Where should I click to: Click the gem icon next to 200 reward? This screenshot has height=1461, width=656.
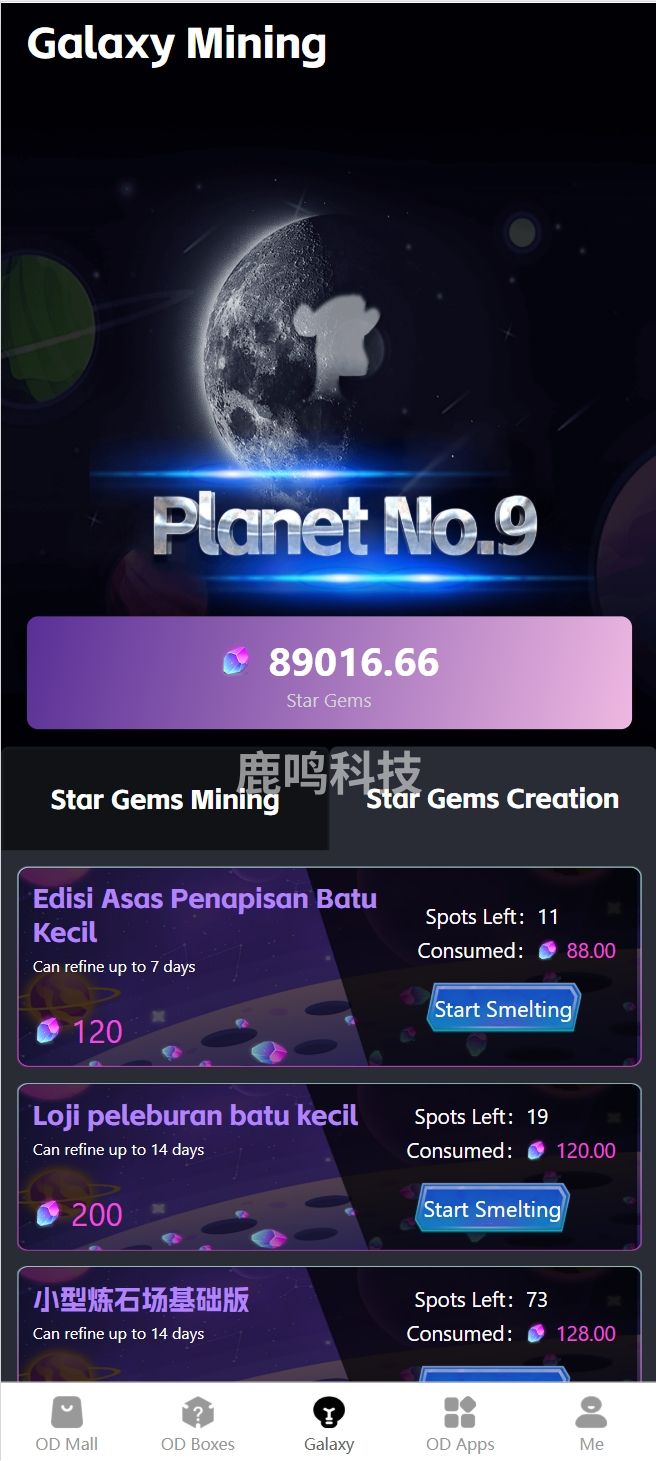point(48,1214)
